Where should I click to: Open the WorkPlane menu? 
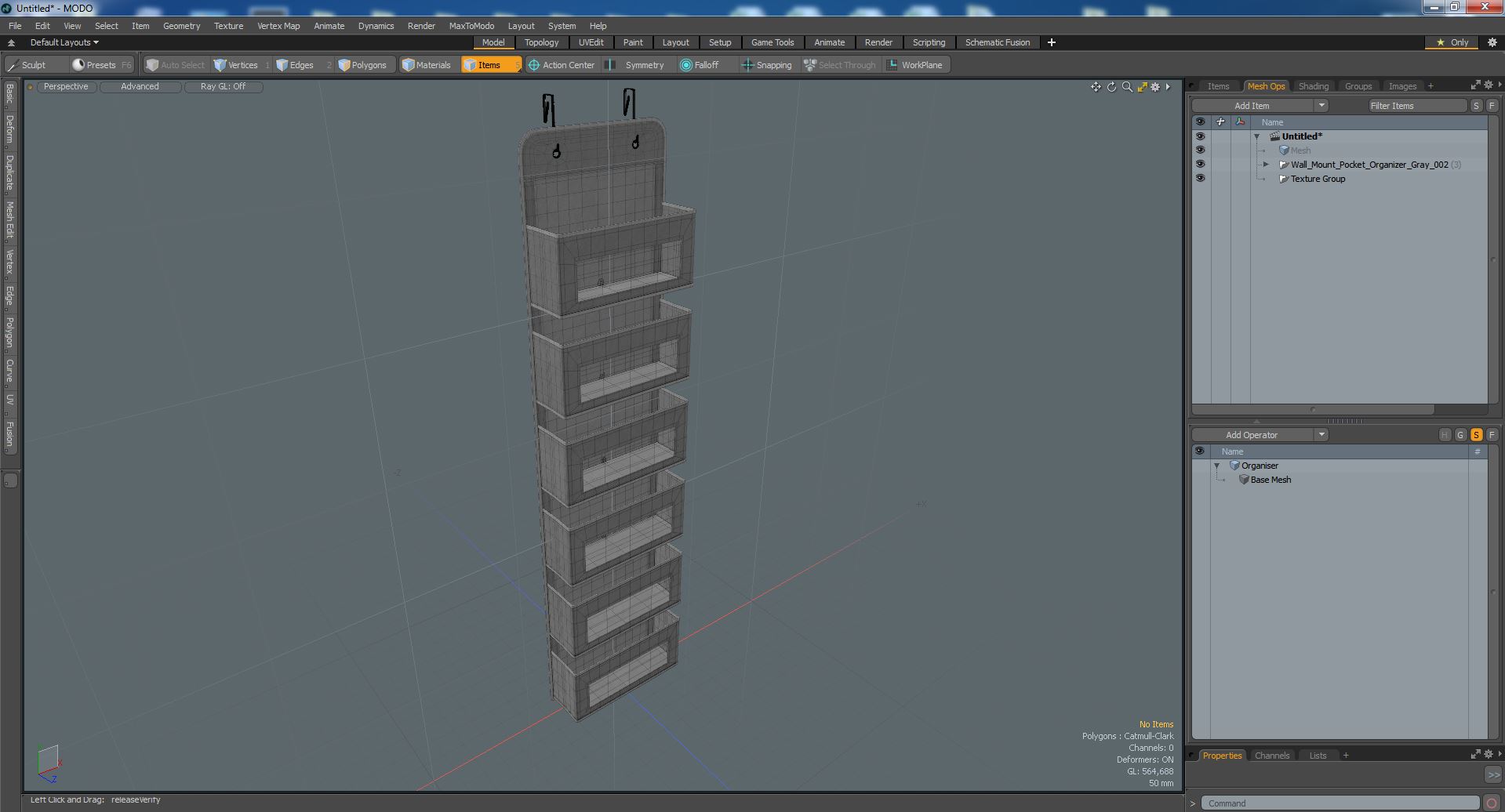pyautogui.click(x=915, y=65)
